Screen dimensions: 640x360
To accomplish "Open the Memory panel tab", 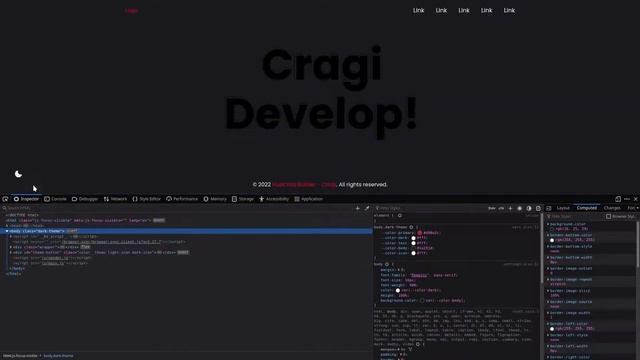I will (x=215, y=199).
